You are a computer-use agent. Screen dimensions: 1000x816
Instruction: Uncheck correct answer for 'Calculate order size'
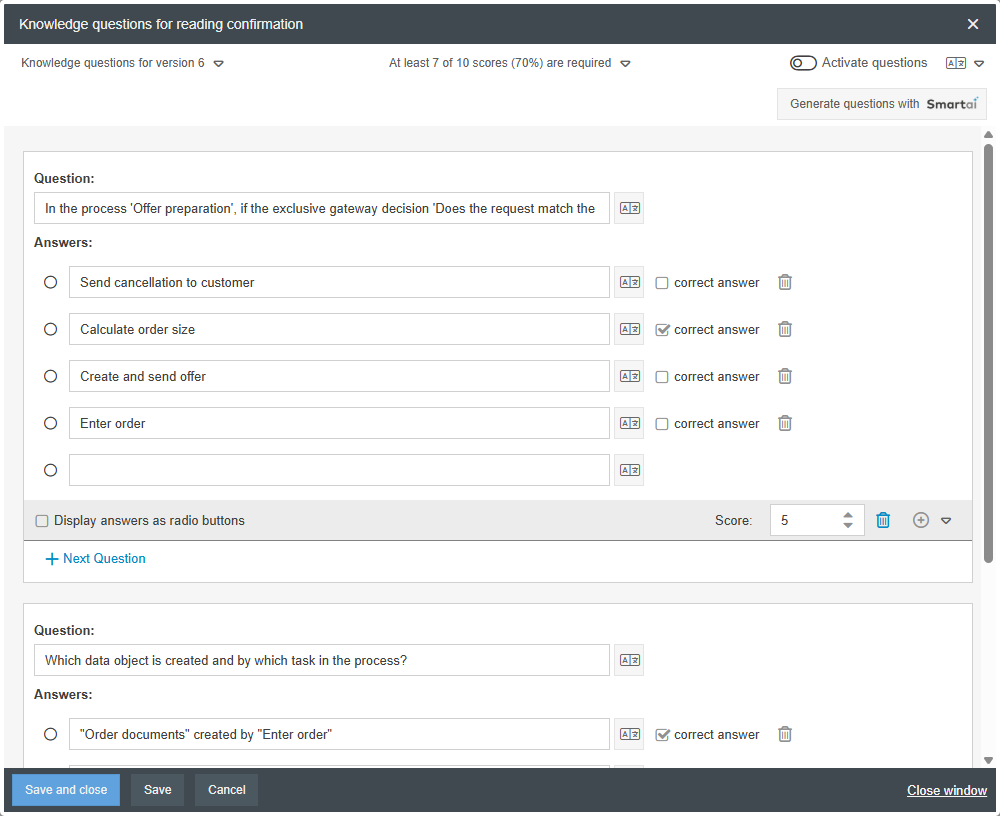662,330
